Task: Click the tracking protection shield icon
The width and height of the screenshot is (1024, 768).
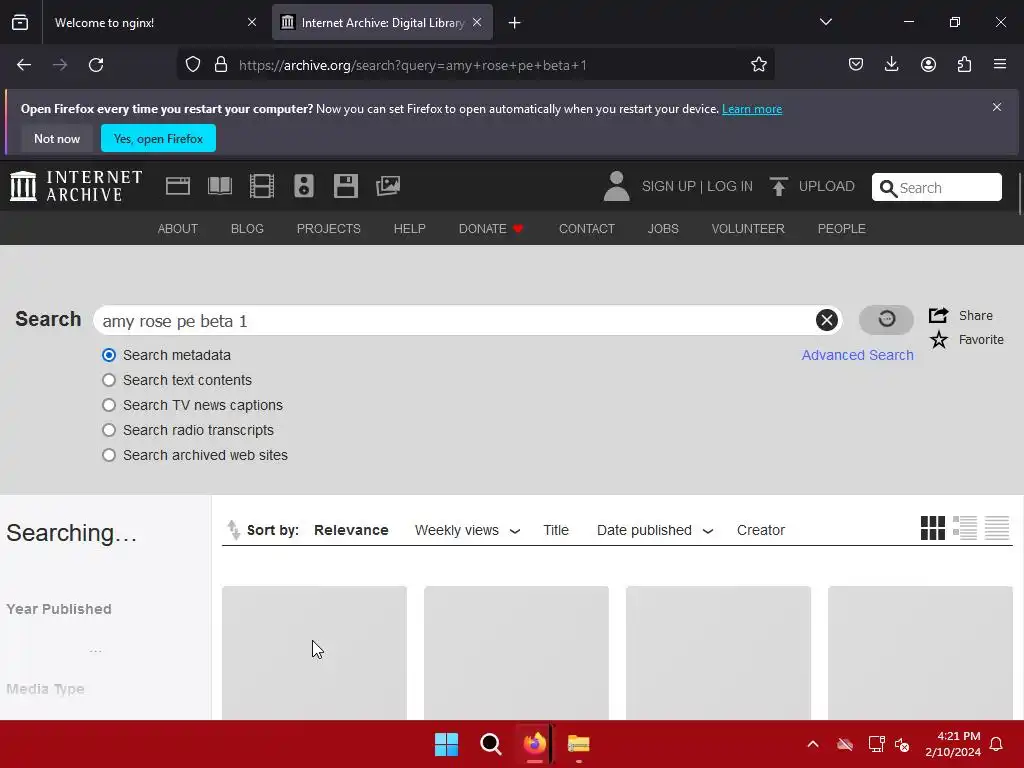Action: point(193,65)
